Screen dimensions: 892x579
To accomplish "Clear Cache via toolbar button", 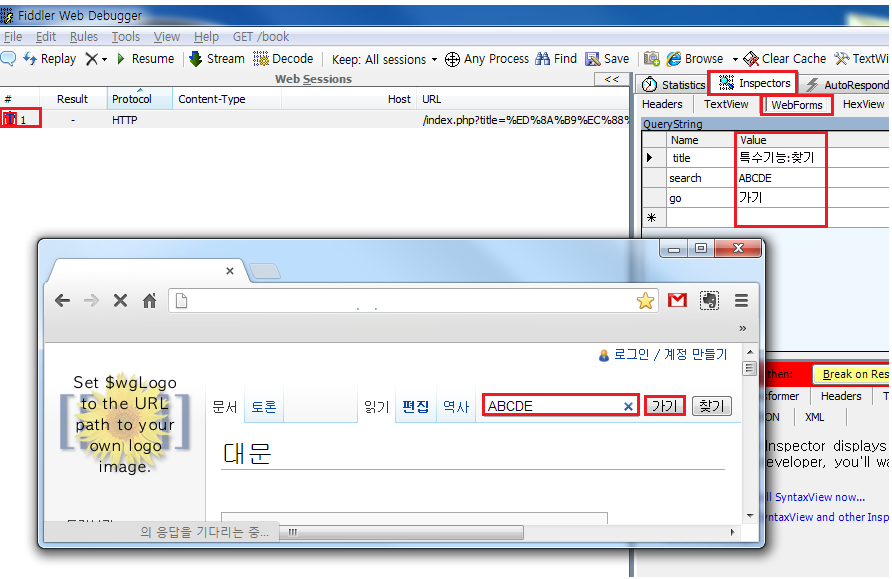I will (x=785, y=59).
